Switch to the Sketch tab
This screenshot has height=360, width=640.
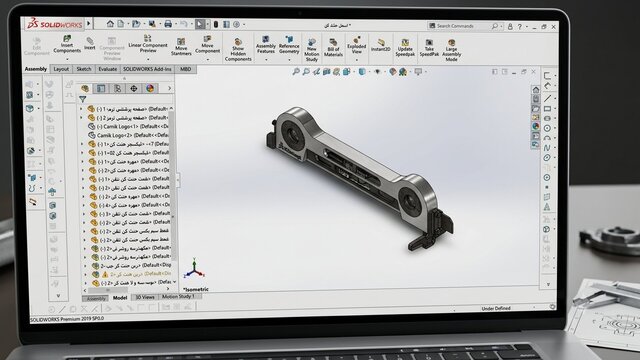pos(84,69)
